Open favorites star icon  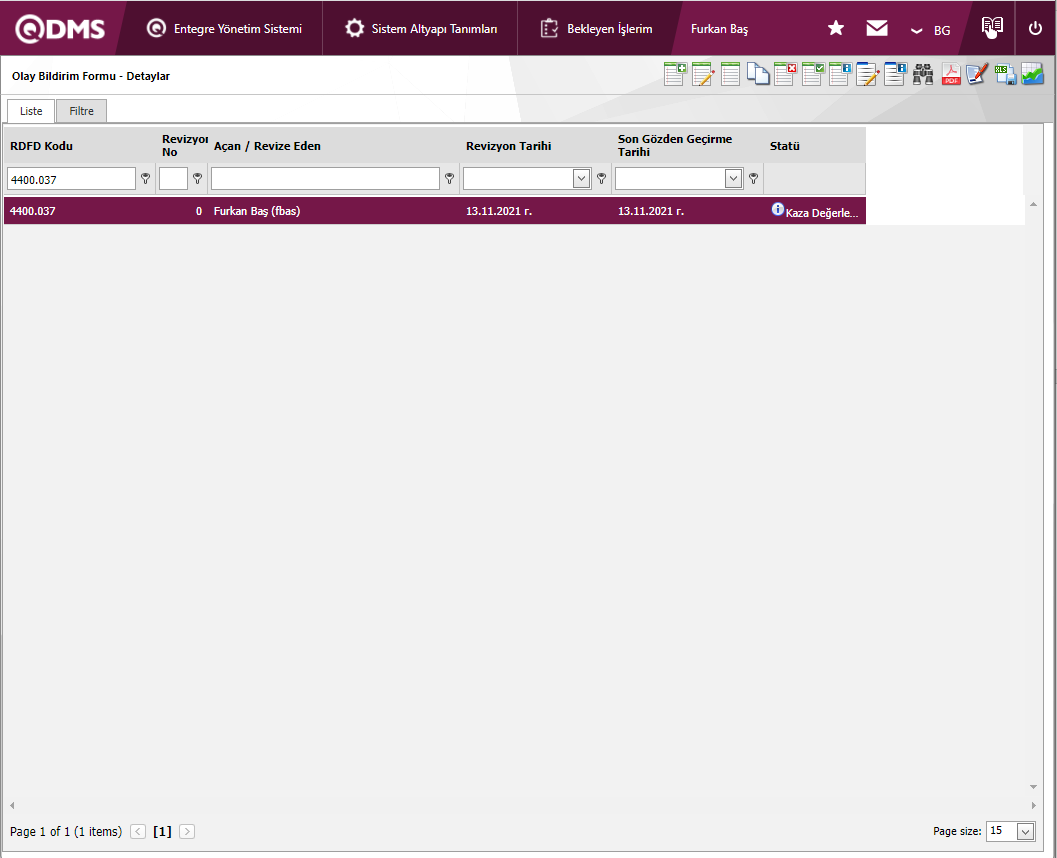(836, 28)
